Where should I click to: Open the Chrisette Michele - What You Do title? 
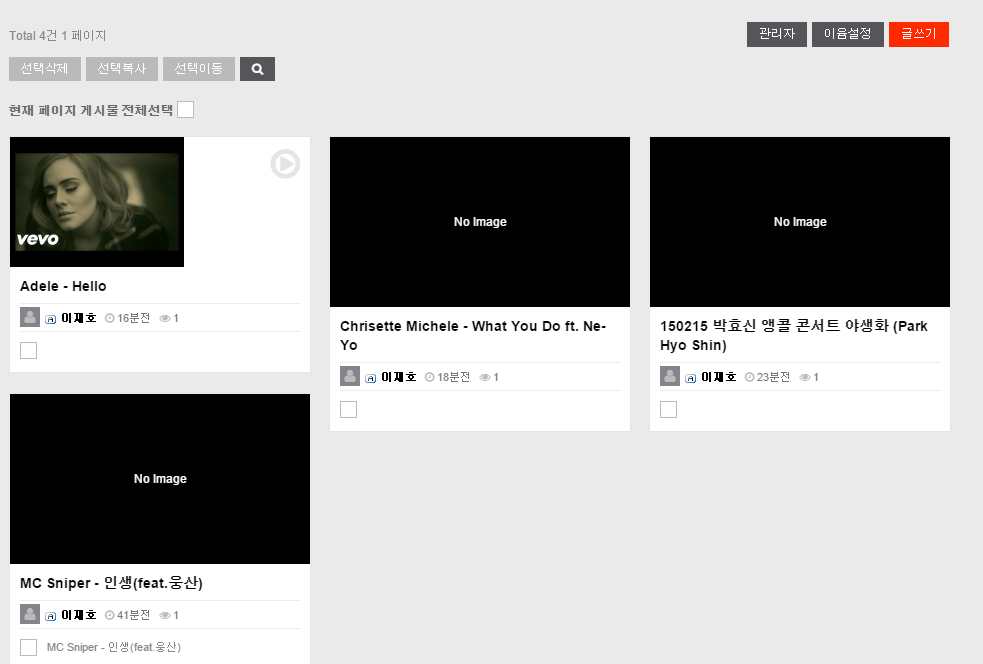click(x=473, y=335)
